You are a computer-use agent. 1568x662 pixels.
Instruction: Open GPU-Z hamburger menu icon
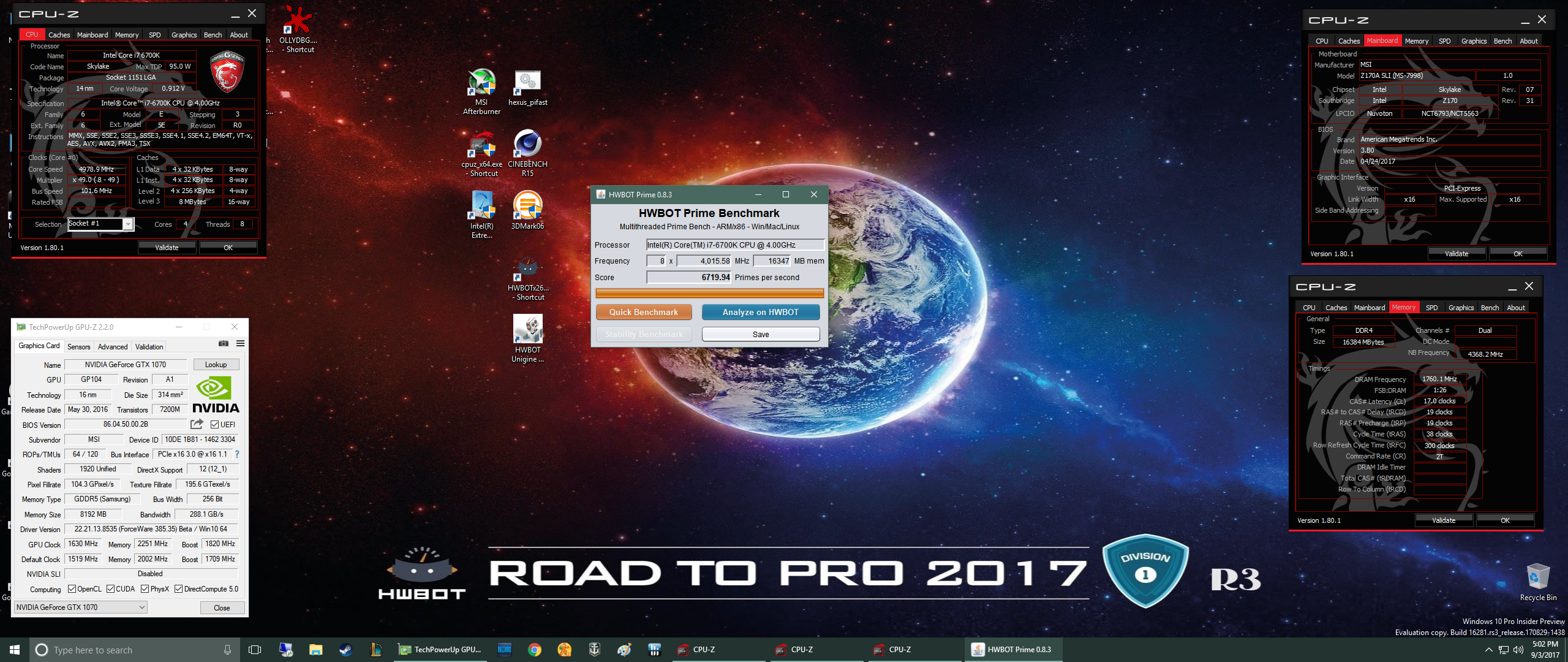pyautogui.click(x=240, y=343)
